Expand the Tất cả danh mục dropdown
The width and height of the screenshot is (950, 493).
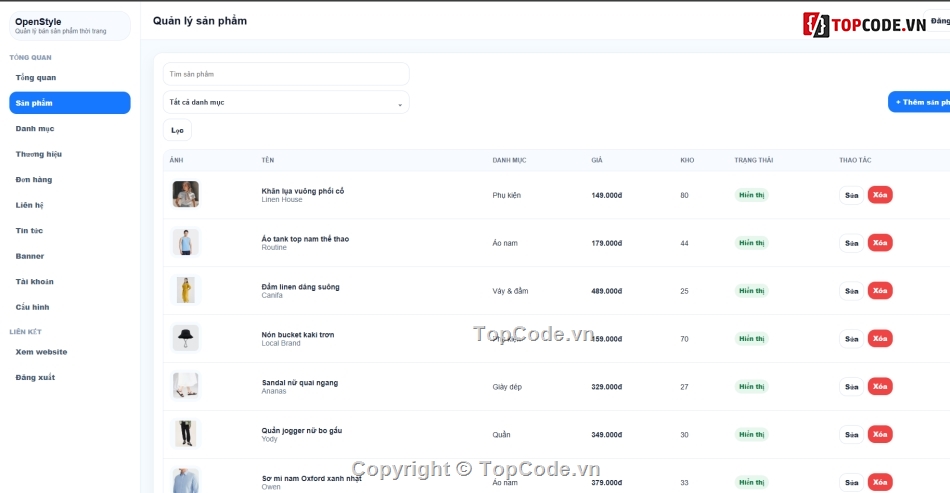pyautogui.click(x=286, y=102)
